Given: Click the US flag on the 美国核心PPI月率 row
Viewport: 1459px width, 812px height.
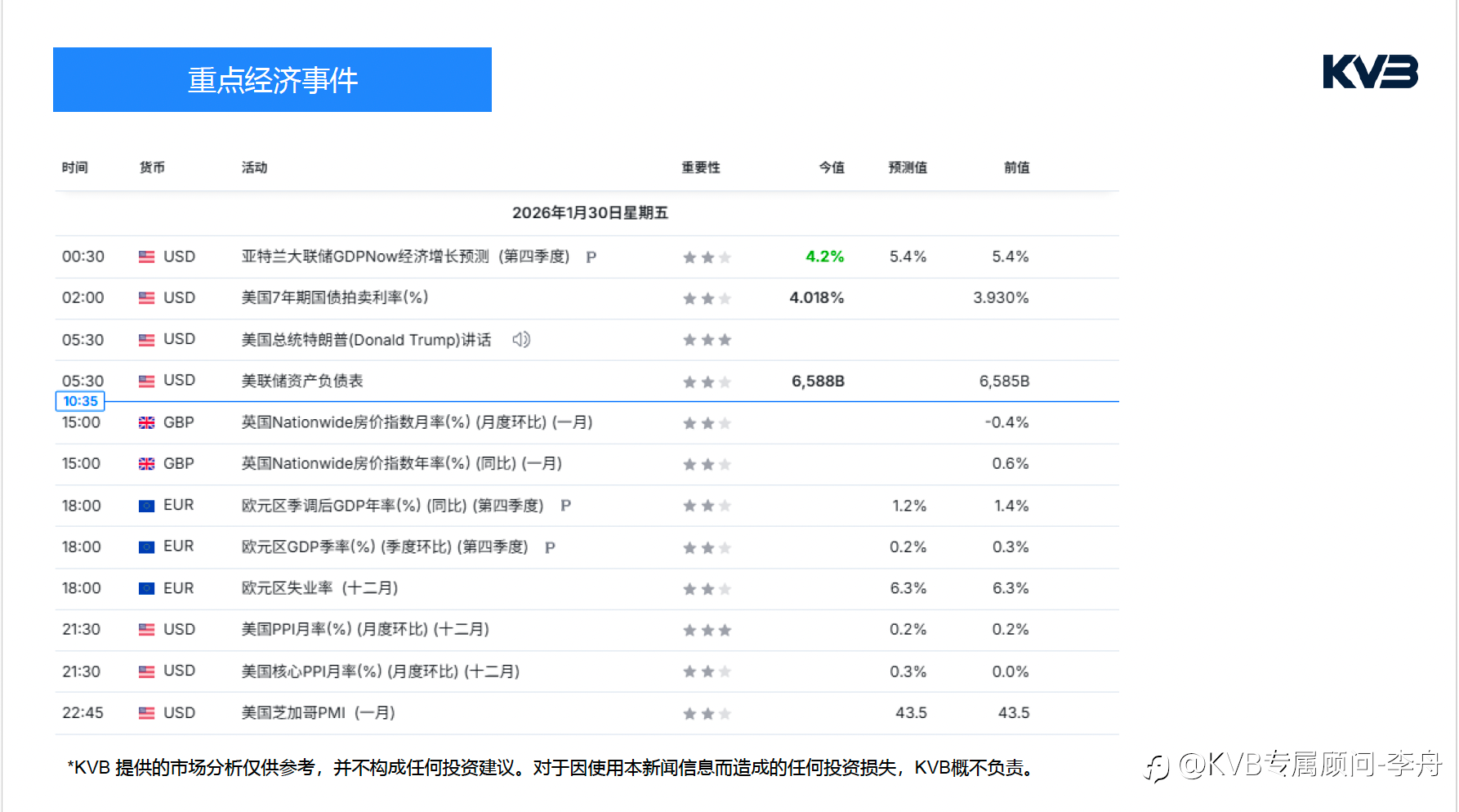Looking at the screenshot, I should (147, 671).
